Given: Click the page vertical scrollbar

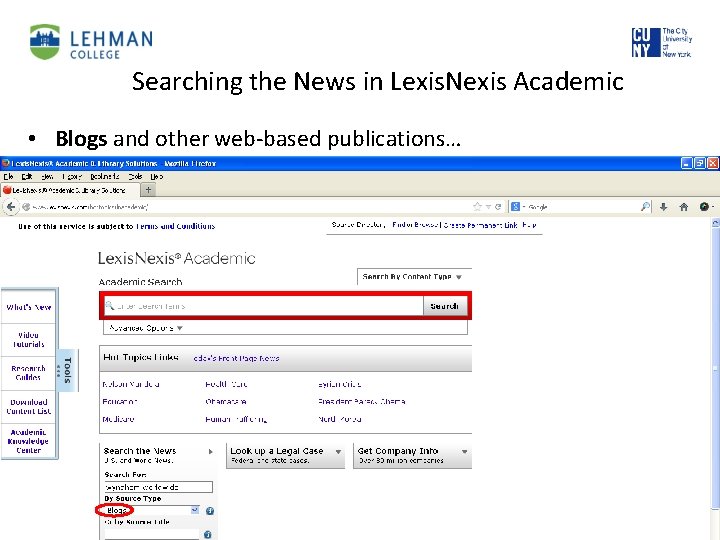Looking at the screenshot, I should click(715, 367).
